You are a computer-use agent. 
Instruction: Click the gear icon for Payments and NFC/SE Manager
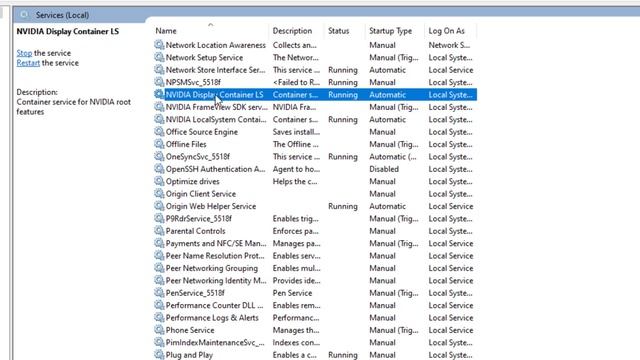159,243
